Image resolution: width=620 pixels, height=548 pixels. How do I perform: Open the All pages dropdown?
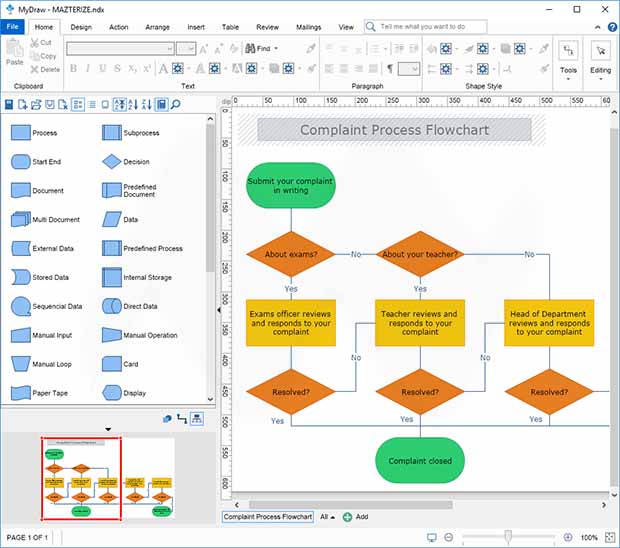[327, 517]
